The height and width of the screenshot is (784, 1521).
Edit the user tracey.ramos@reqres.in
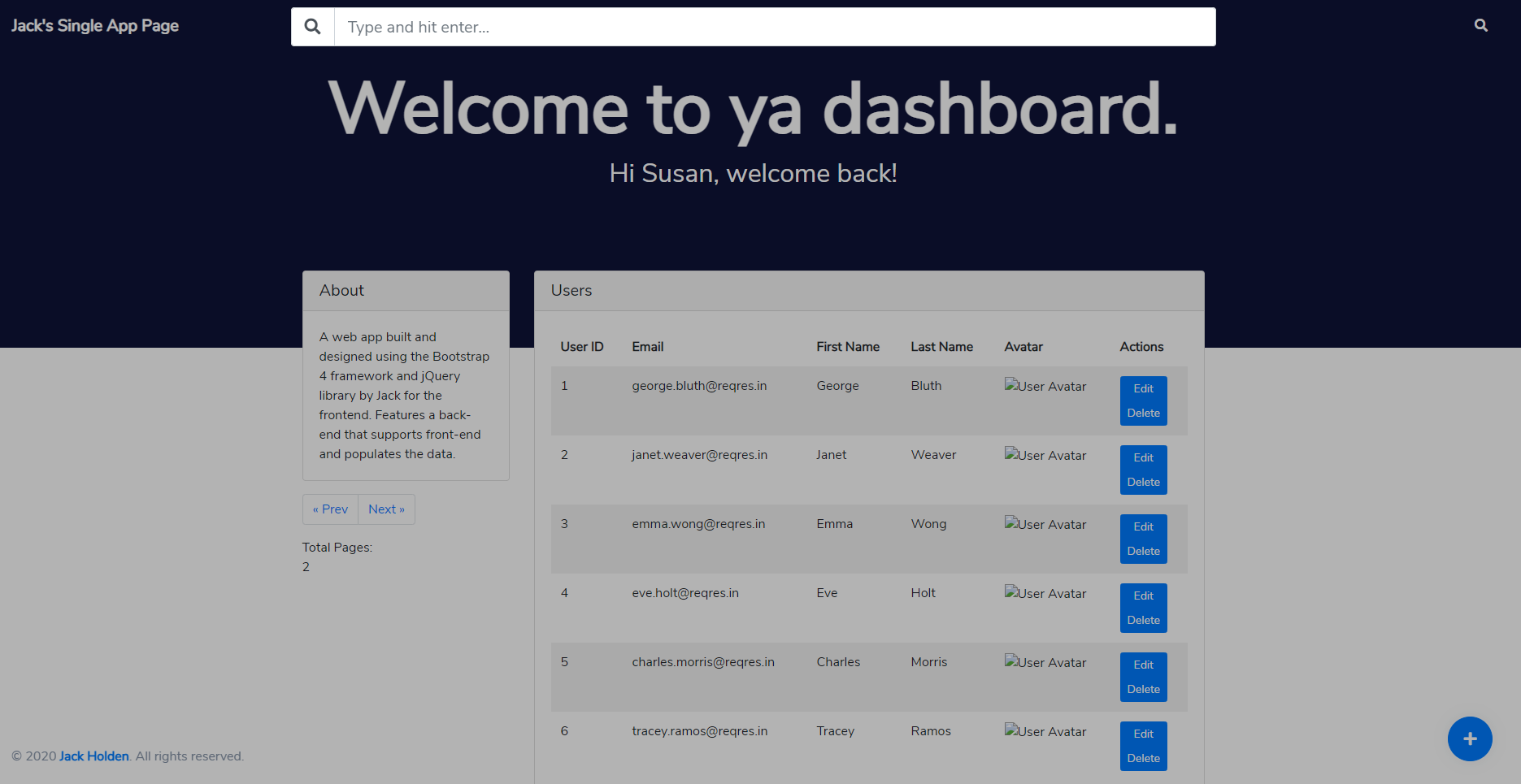(x=1143, y=733)
